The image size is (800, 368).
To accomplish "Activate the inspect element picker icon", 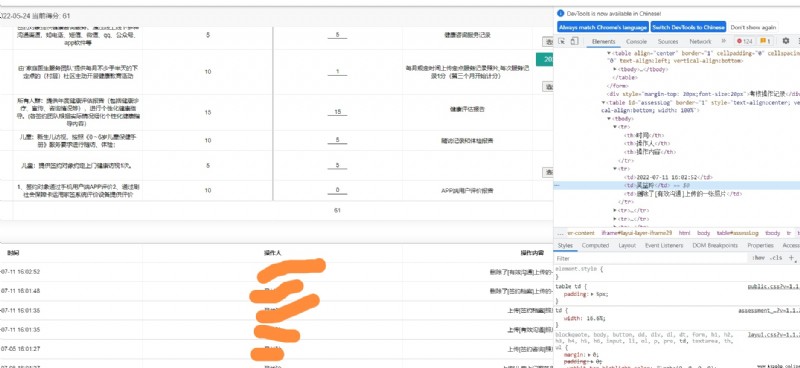I will [562, 41].
